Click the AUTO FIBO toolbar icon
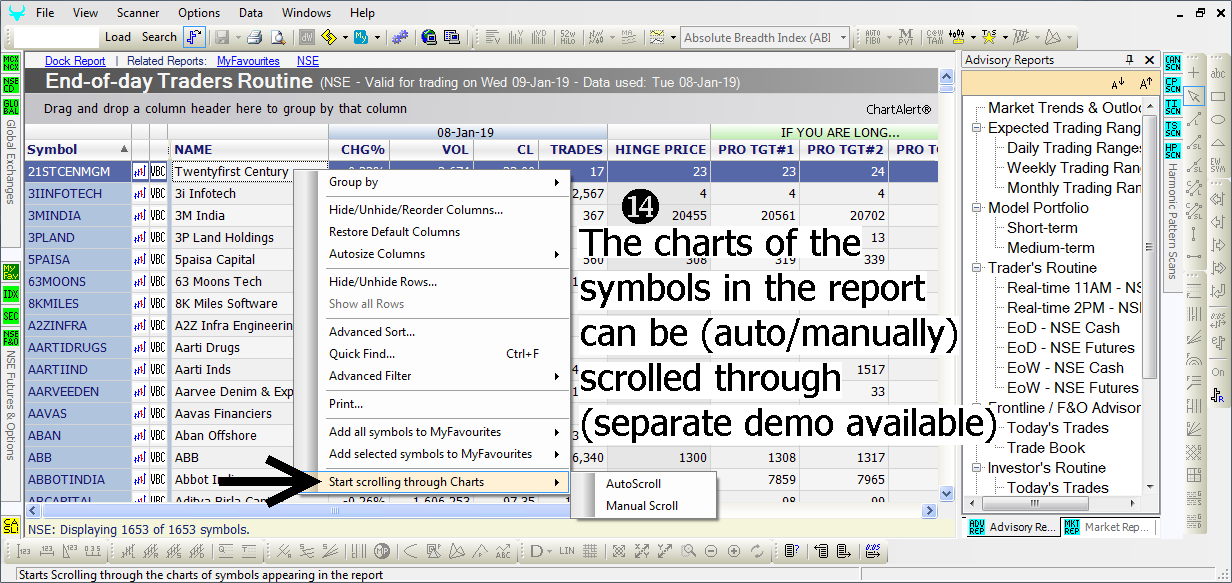The width and height of the screenshot is (1232, 583). click(x=872, y=37)
